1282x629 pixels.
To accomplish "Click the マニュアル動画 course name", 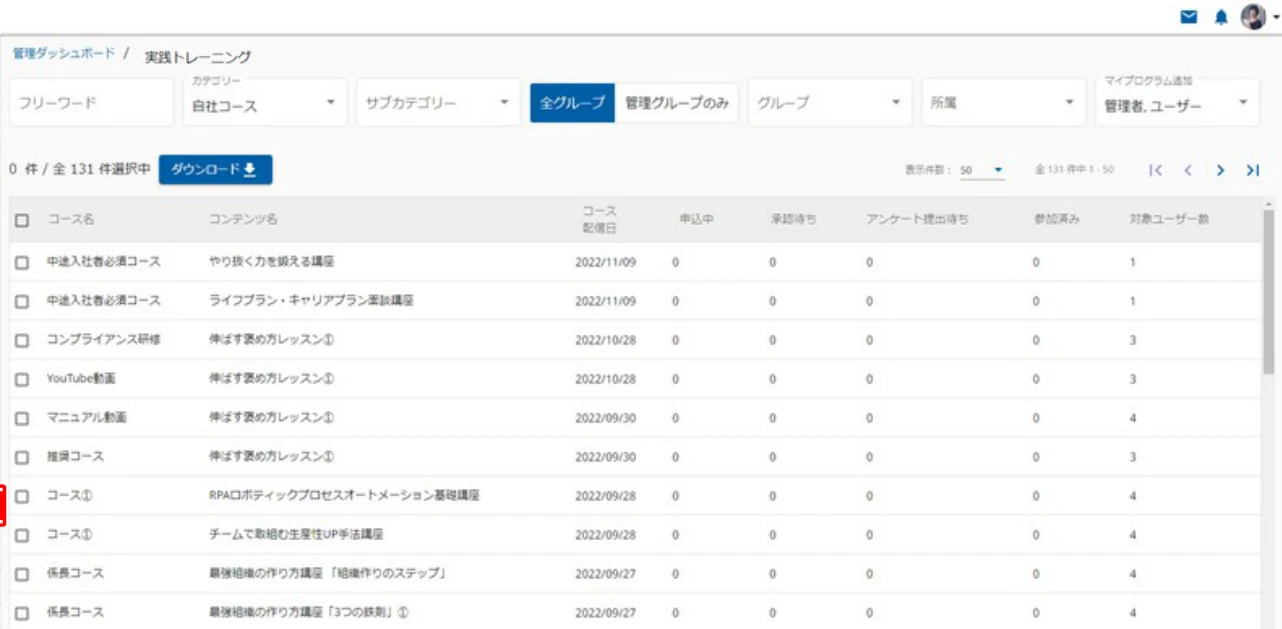I will (86, 418).
